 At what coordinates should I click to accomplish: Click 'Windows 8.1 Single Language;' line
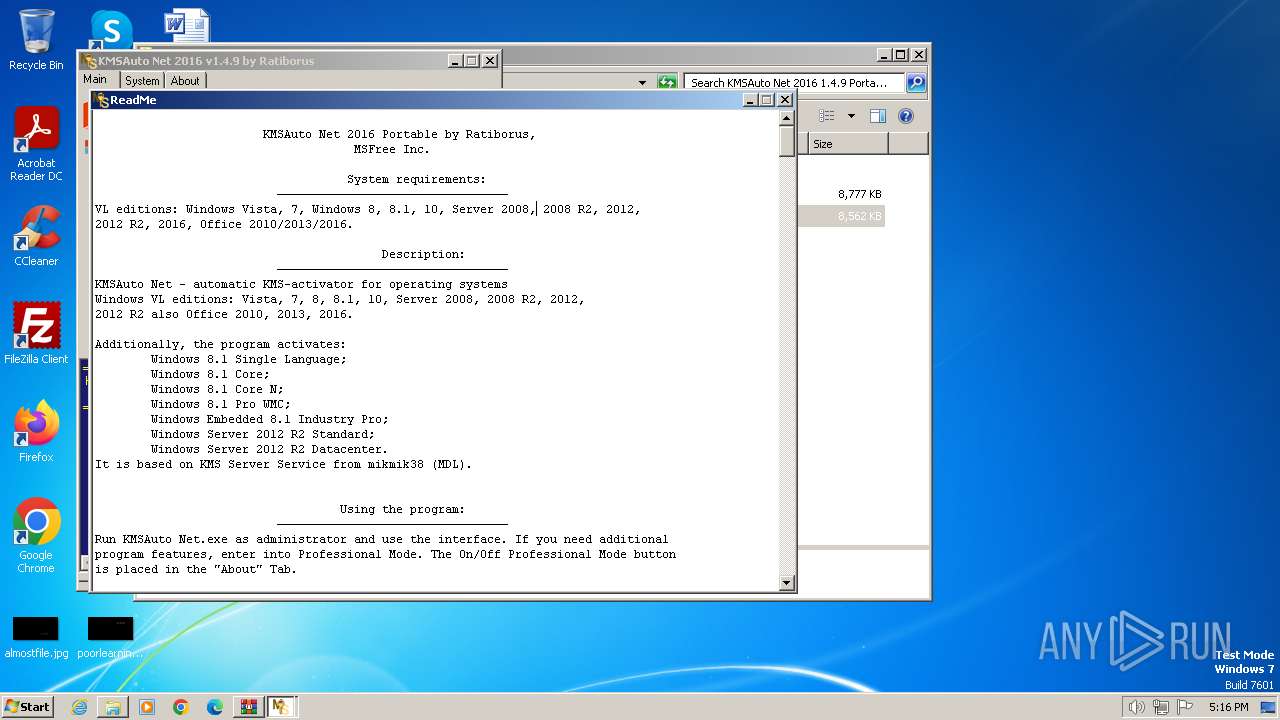(x=249, y=359)
